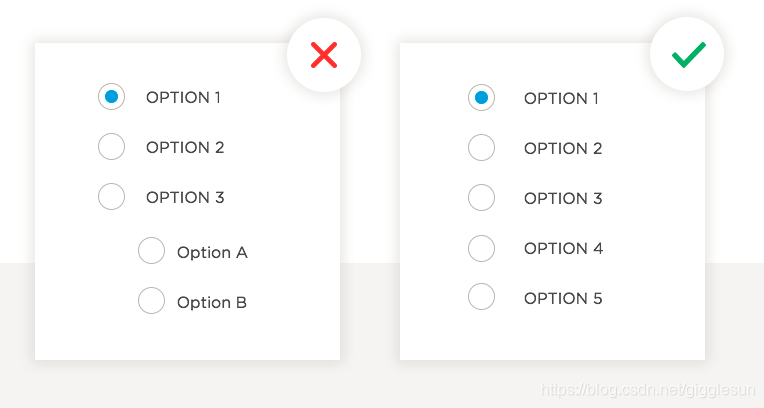Open the blog.csdn.net/gigglesun watermark link
The height and width of the screenshot is (408, 764).
coord(648,389)
